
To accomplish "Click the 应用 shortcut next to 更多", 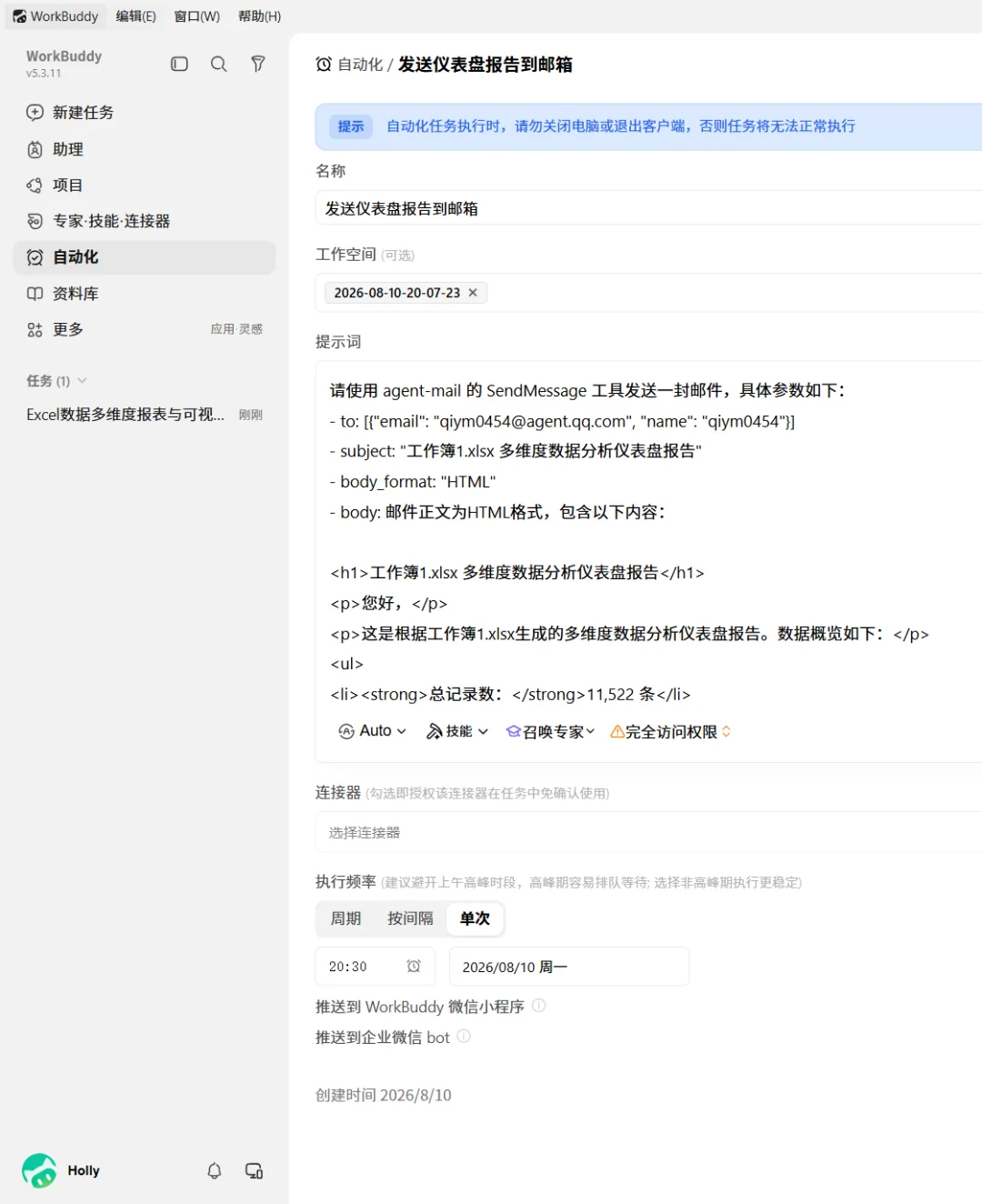I will click(x=222, y=329).
